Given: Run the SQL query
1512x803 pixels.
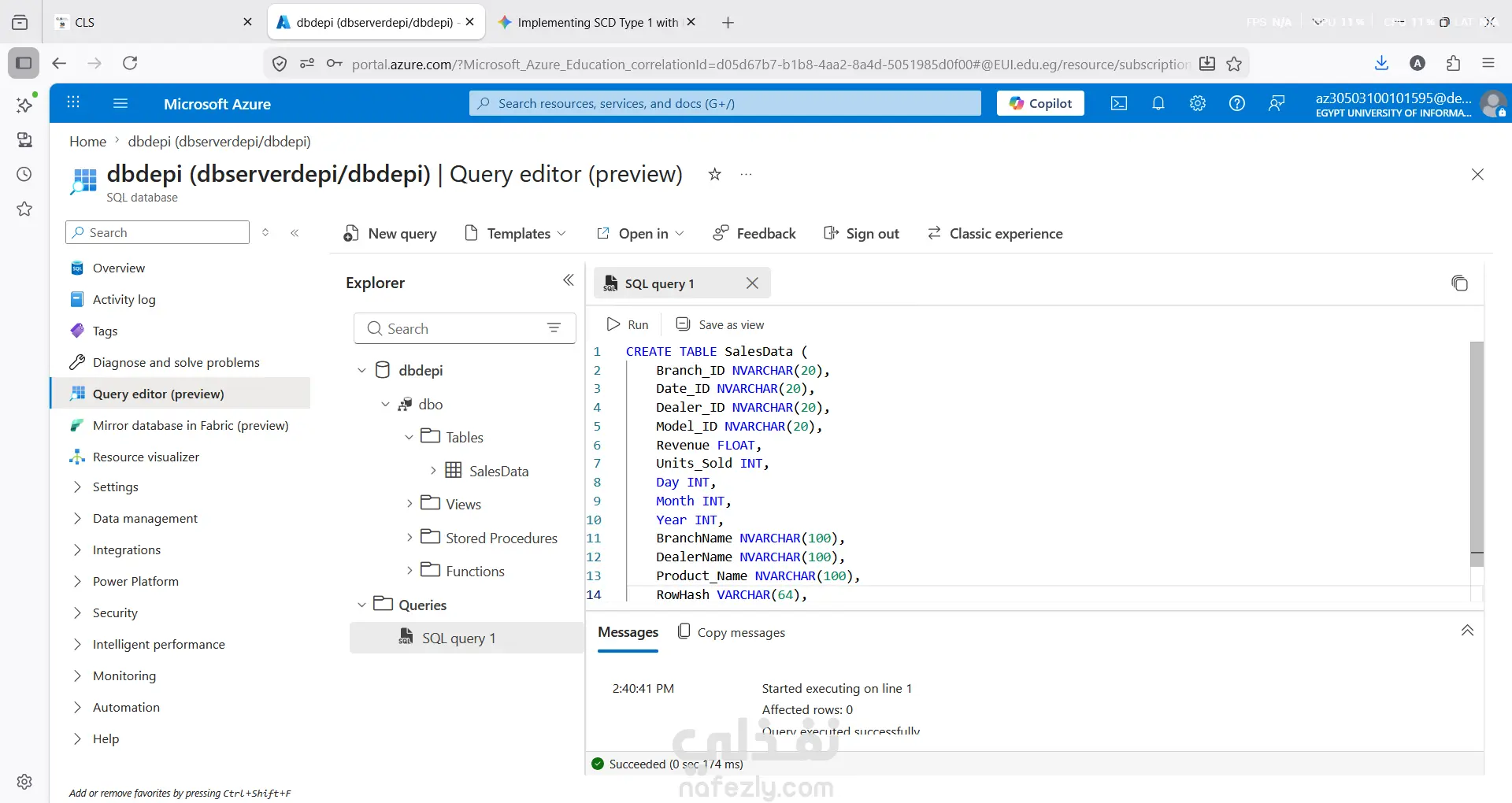Looking at the screenshot, I should pos(628,324).
